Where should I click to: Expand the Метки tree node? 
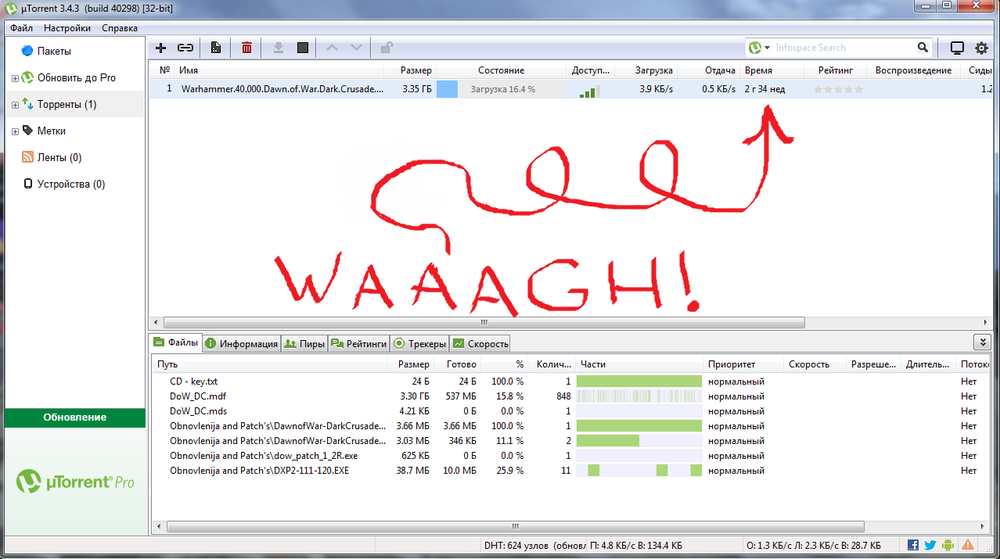(15, 131)
